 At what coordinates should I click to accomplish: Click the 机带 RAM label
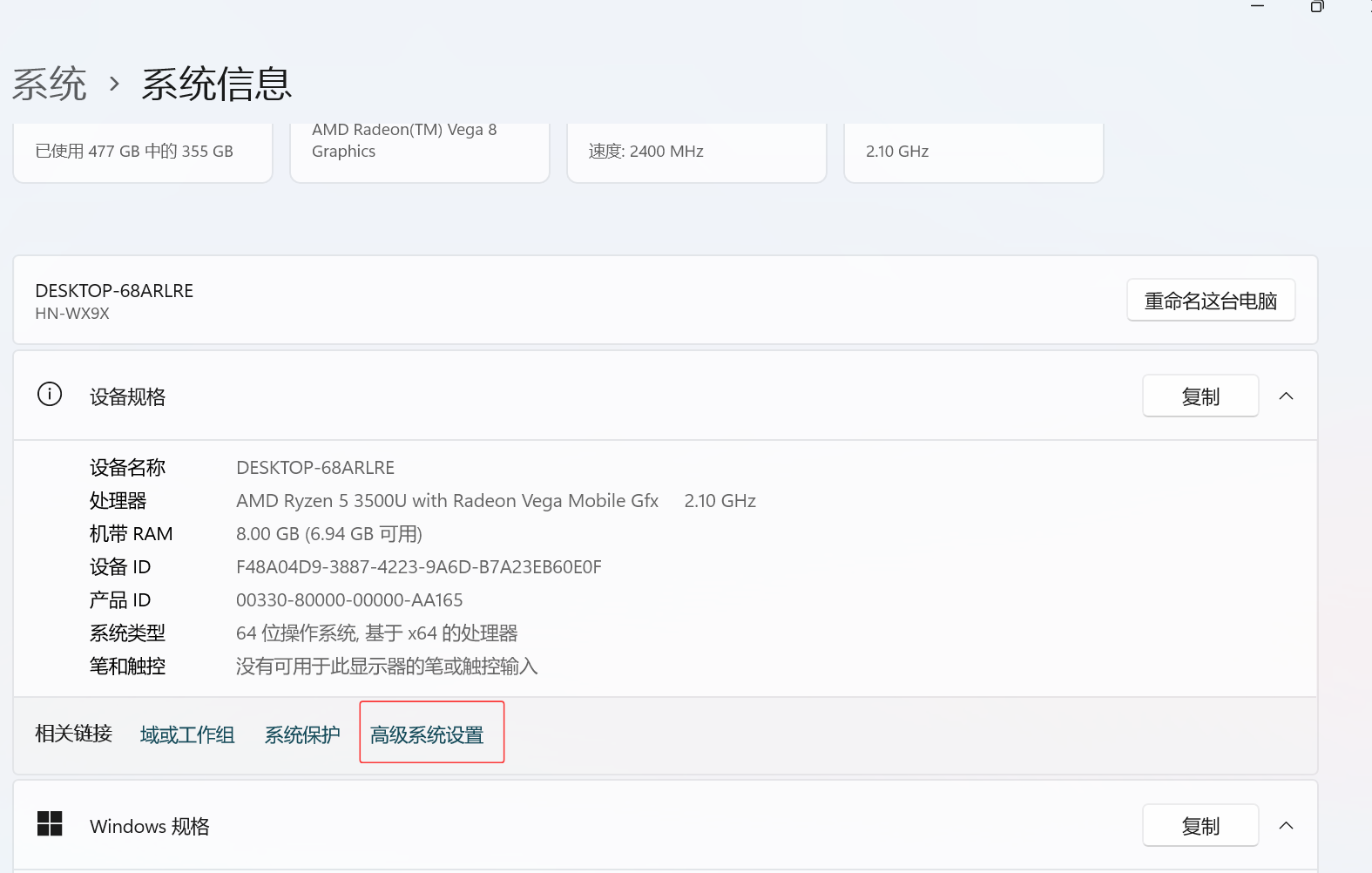pos(132,534)
